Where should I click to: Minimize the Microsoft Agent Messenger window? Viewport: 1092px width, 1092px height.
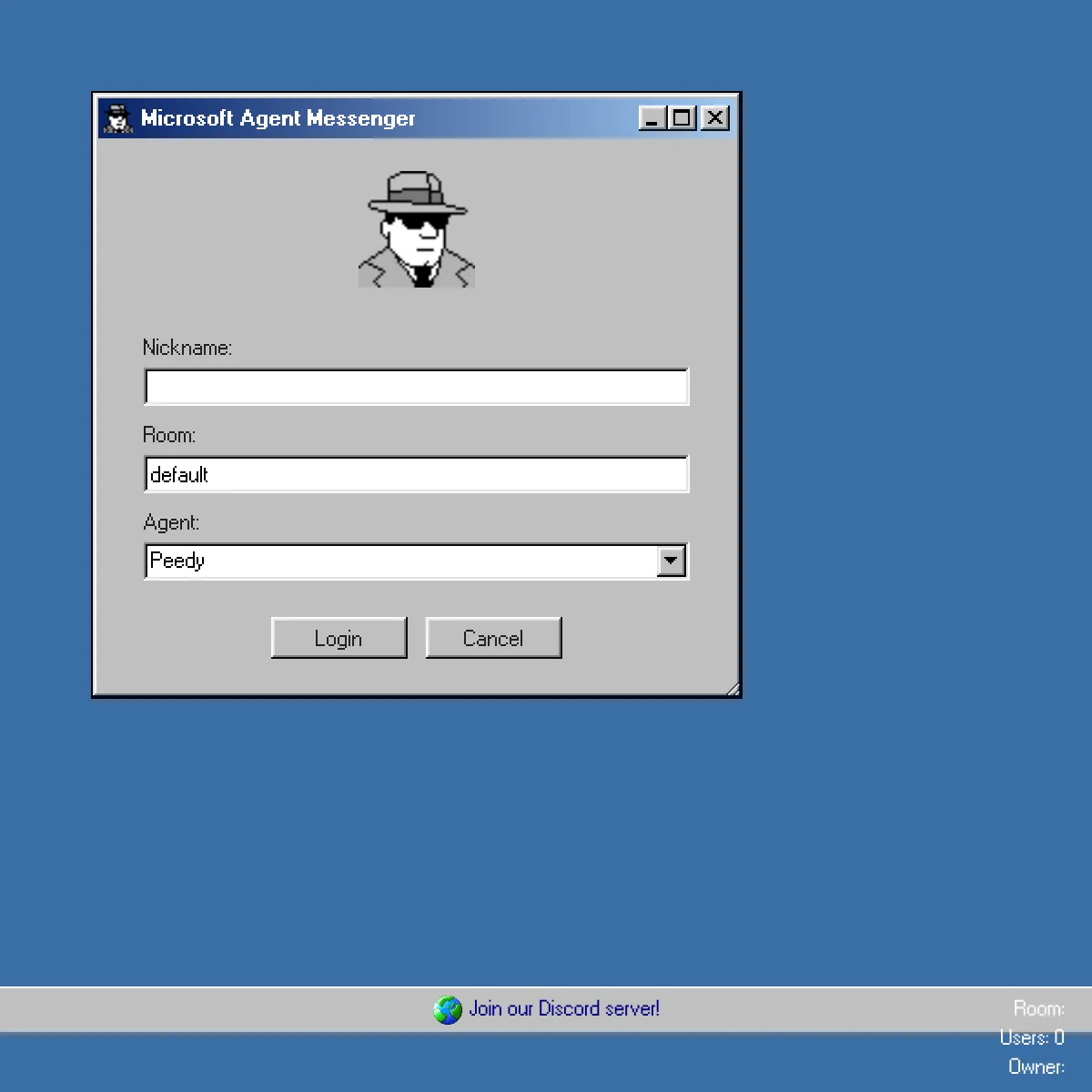tap(652, 118)
